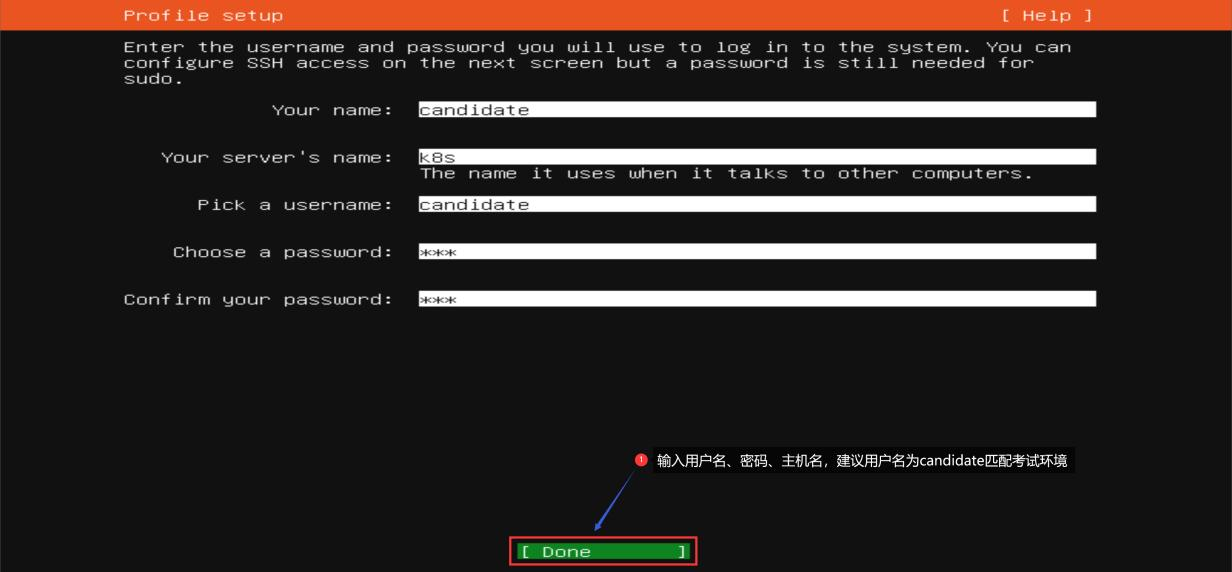The image size is (1232, 572).
Task: Click the "Choose a password:" label
Action: 283,252
